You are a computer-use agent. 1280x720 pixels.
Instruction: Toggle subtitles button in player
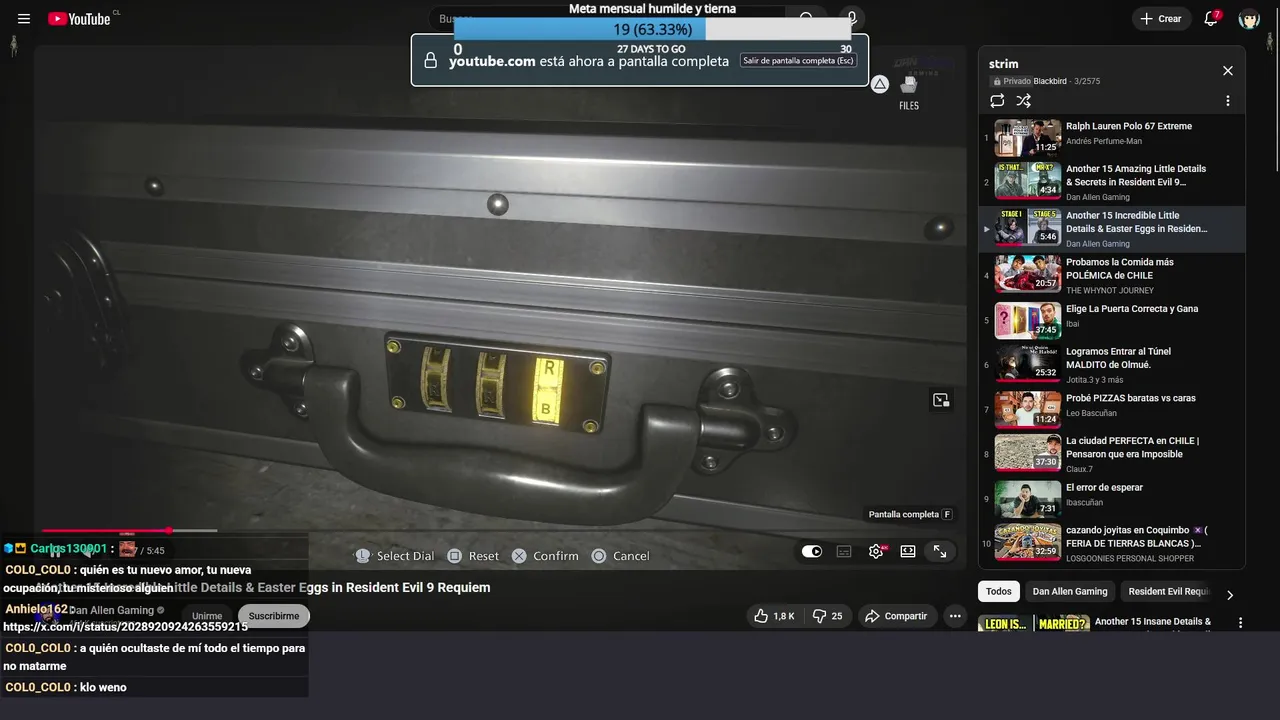(x=843, y=551)
